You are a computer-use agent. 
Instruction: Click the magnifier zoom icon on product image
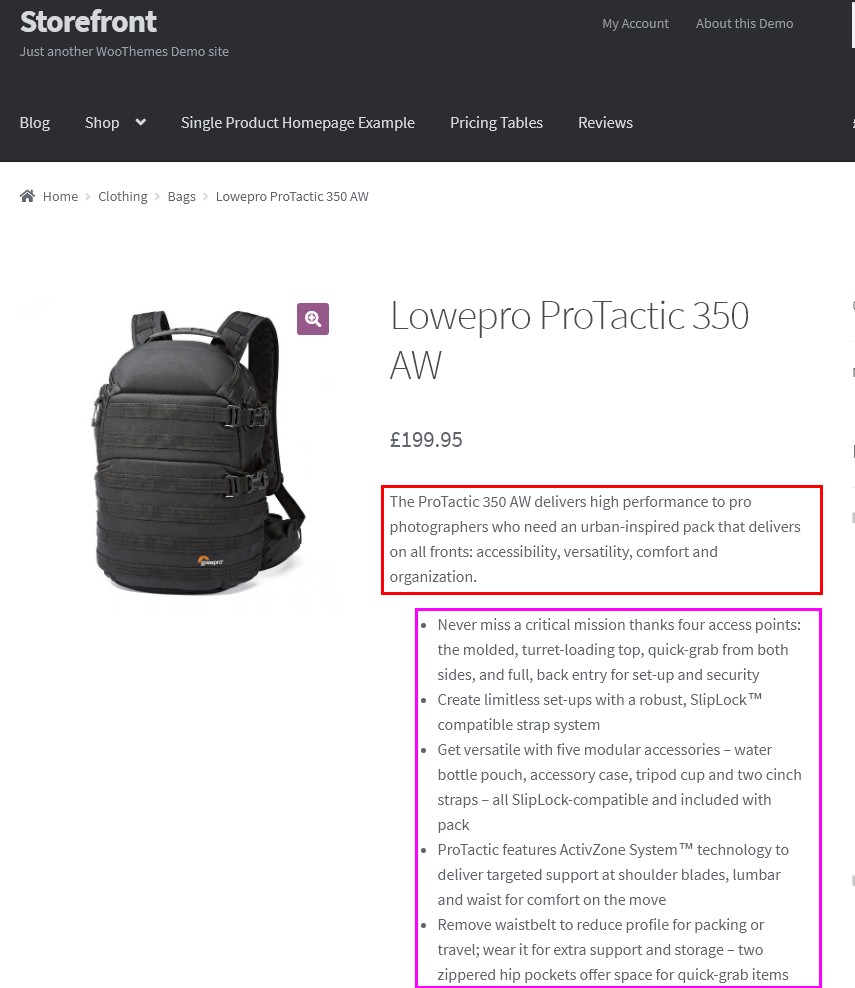313,319
